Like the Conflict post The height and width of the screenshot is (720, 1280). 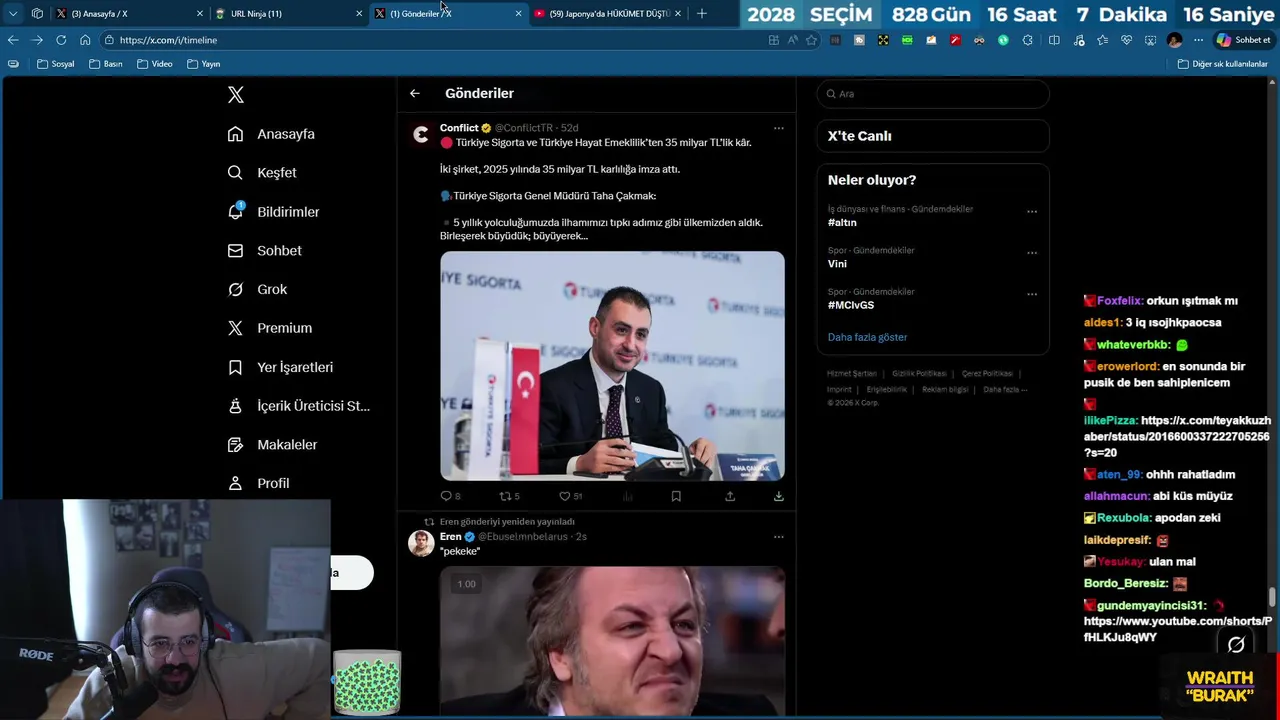(570, 496)
